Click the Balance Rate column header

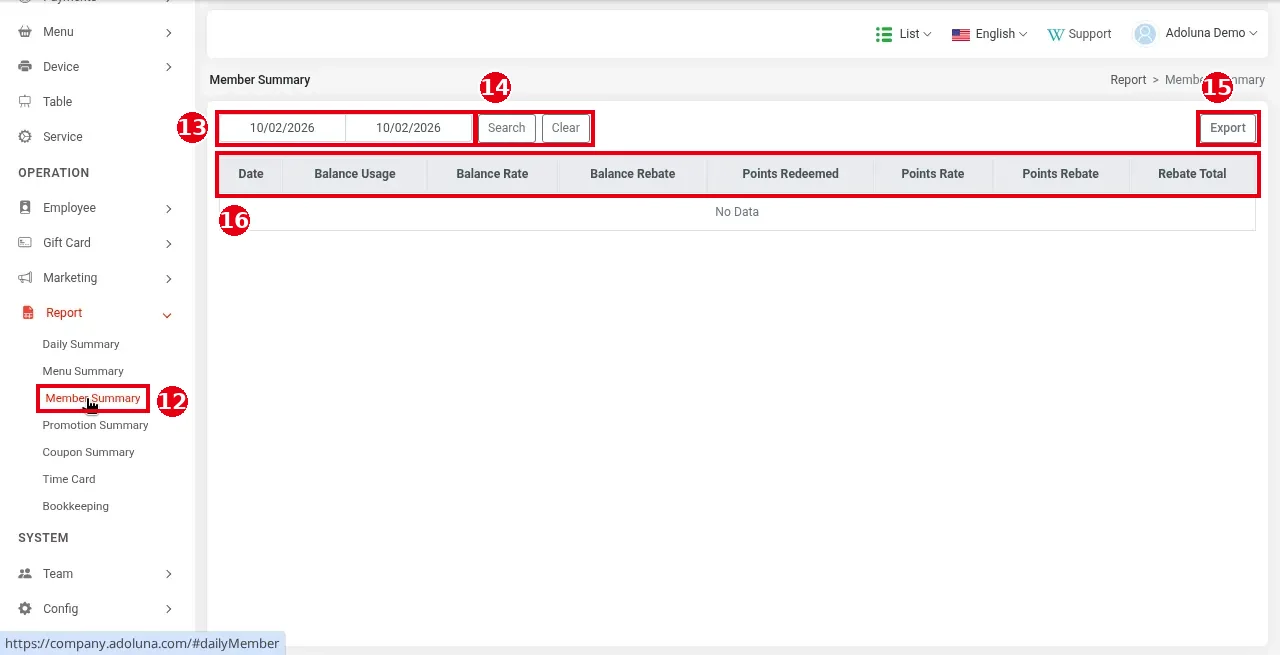click(x=492, y=174)
